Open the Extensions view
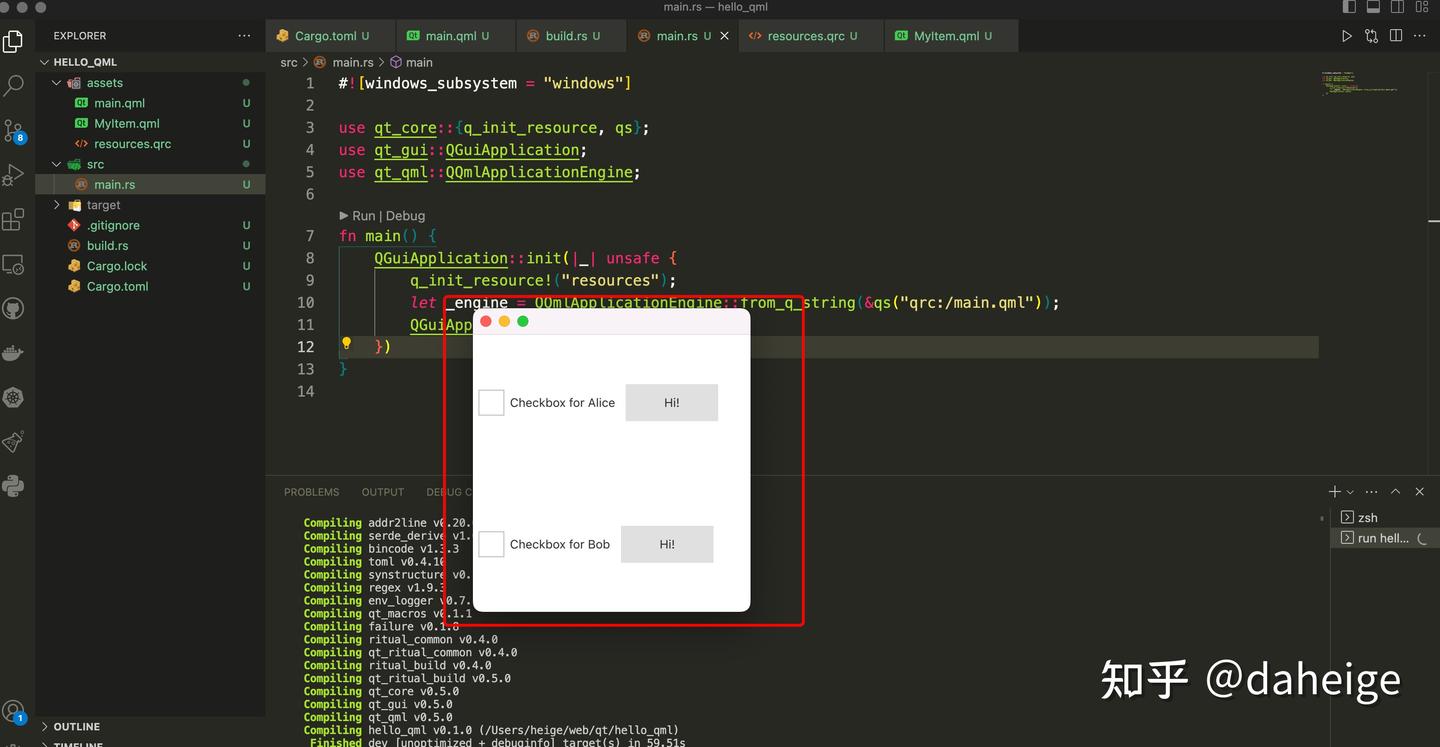This screenshot has width=1440, height=747. pyautogui.click(x=14, y=218)
